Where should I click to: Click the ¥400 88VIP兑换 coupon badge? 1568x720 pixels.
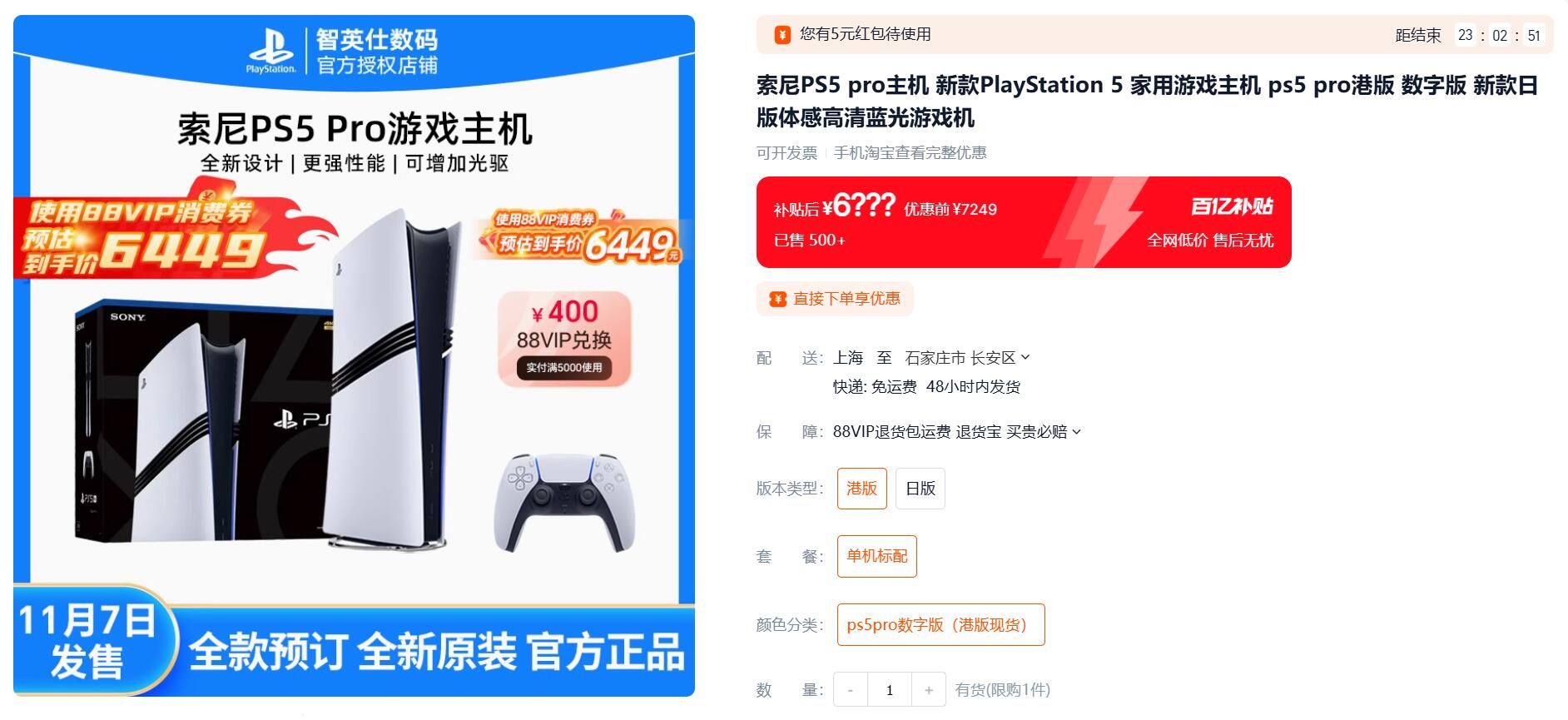[x=564, y=339]
